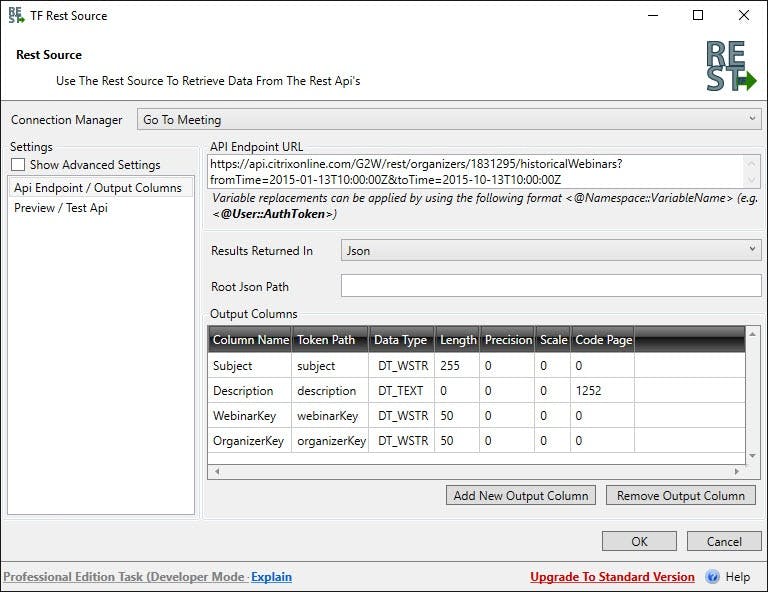This screenshot has width=768, height=592.
Task: Open the Connection Manager dropdown
Action: point(448,120)
